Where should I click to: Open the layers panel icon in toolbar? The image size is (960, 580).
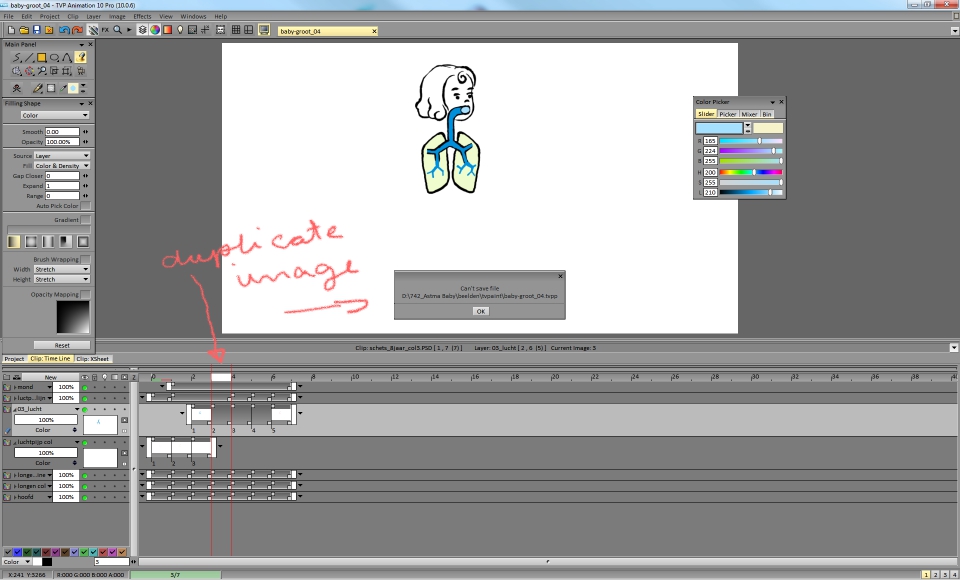tap(142, 30)
